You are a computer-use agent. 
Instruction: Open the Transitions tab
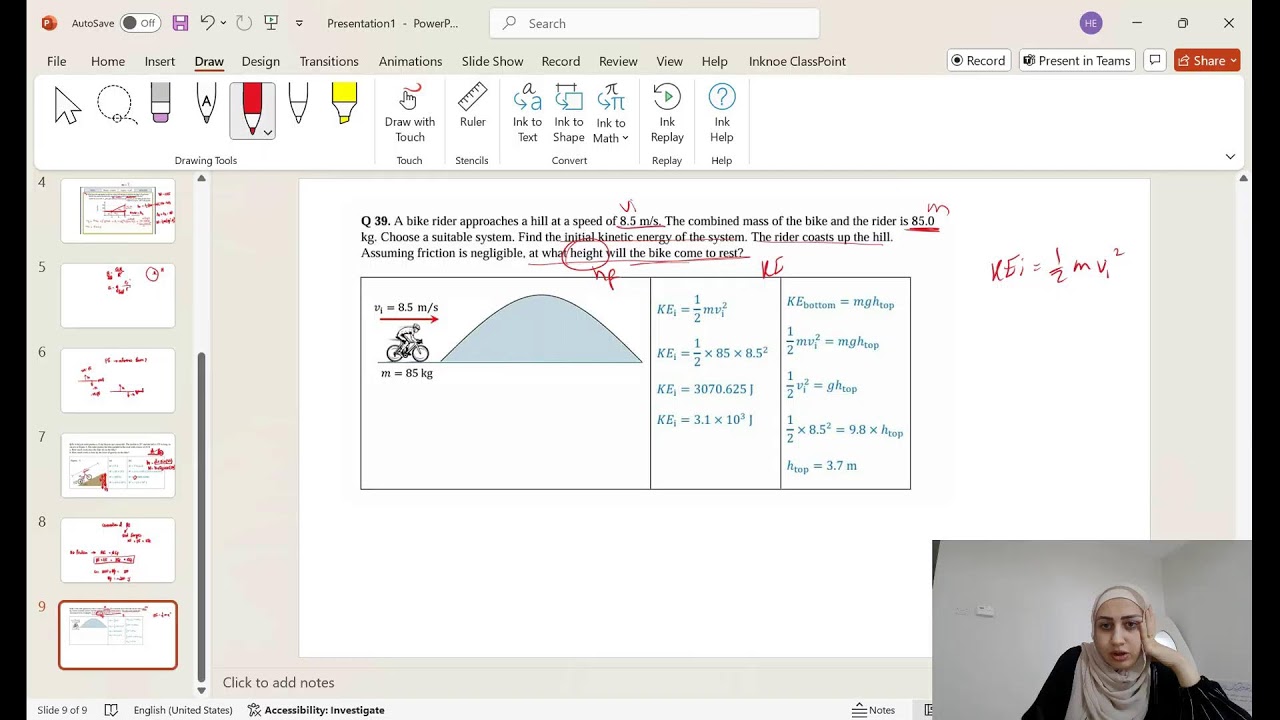[x=329, y=61]
